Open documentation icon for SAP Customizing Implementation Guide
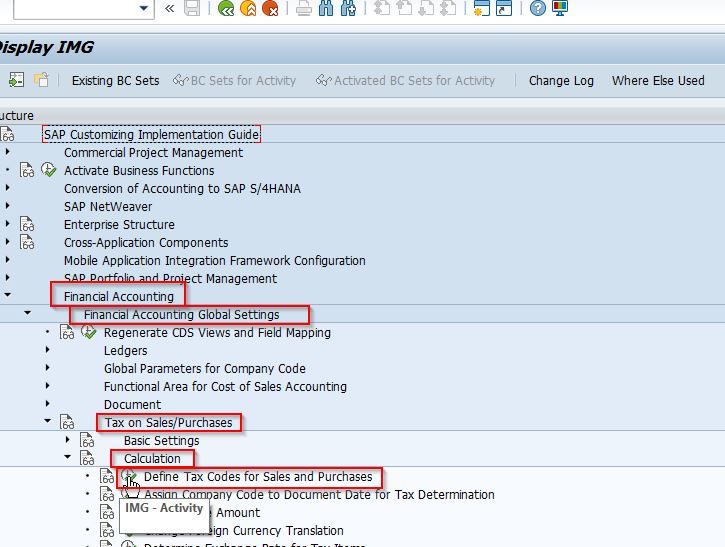 click(7, 134)
